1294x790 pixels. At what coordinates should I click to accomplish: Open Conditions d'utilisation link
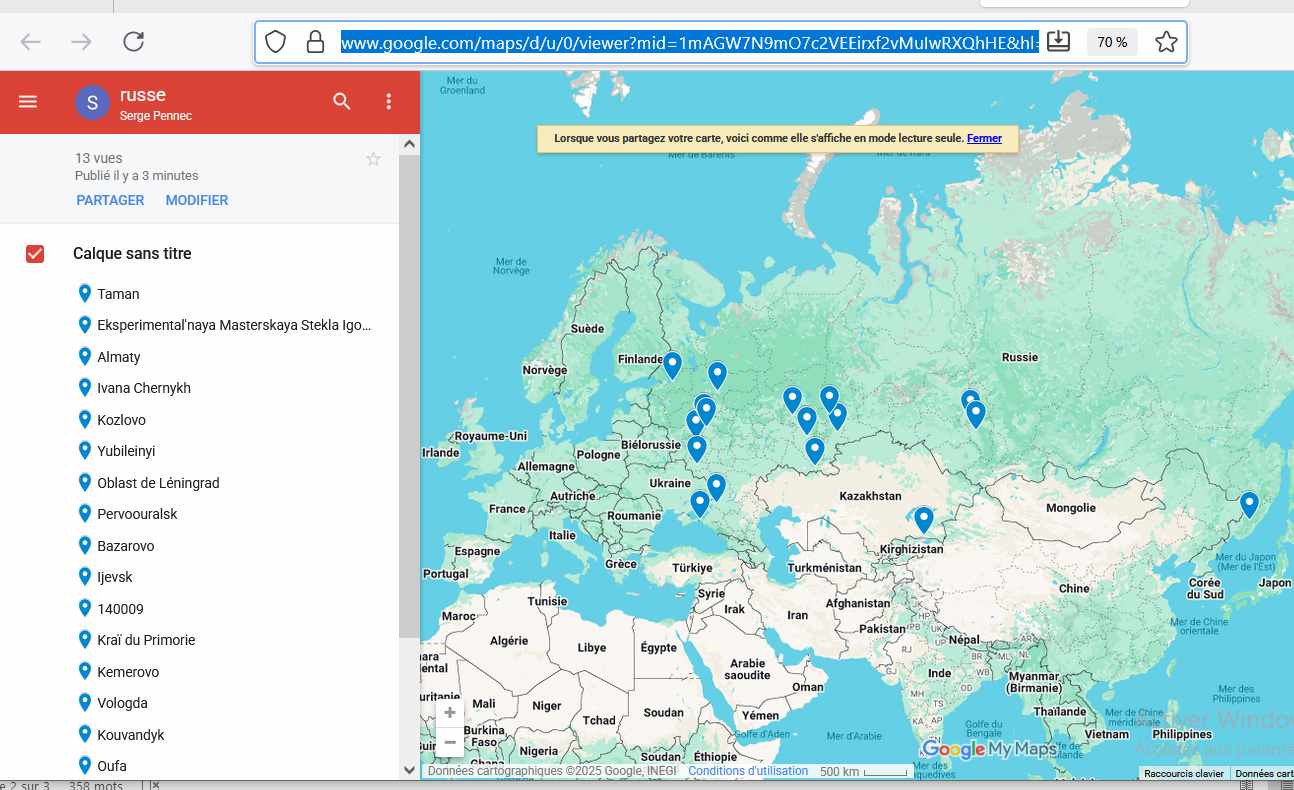coord(748,771)
